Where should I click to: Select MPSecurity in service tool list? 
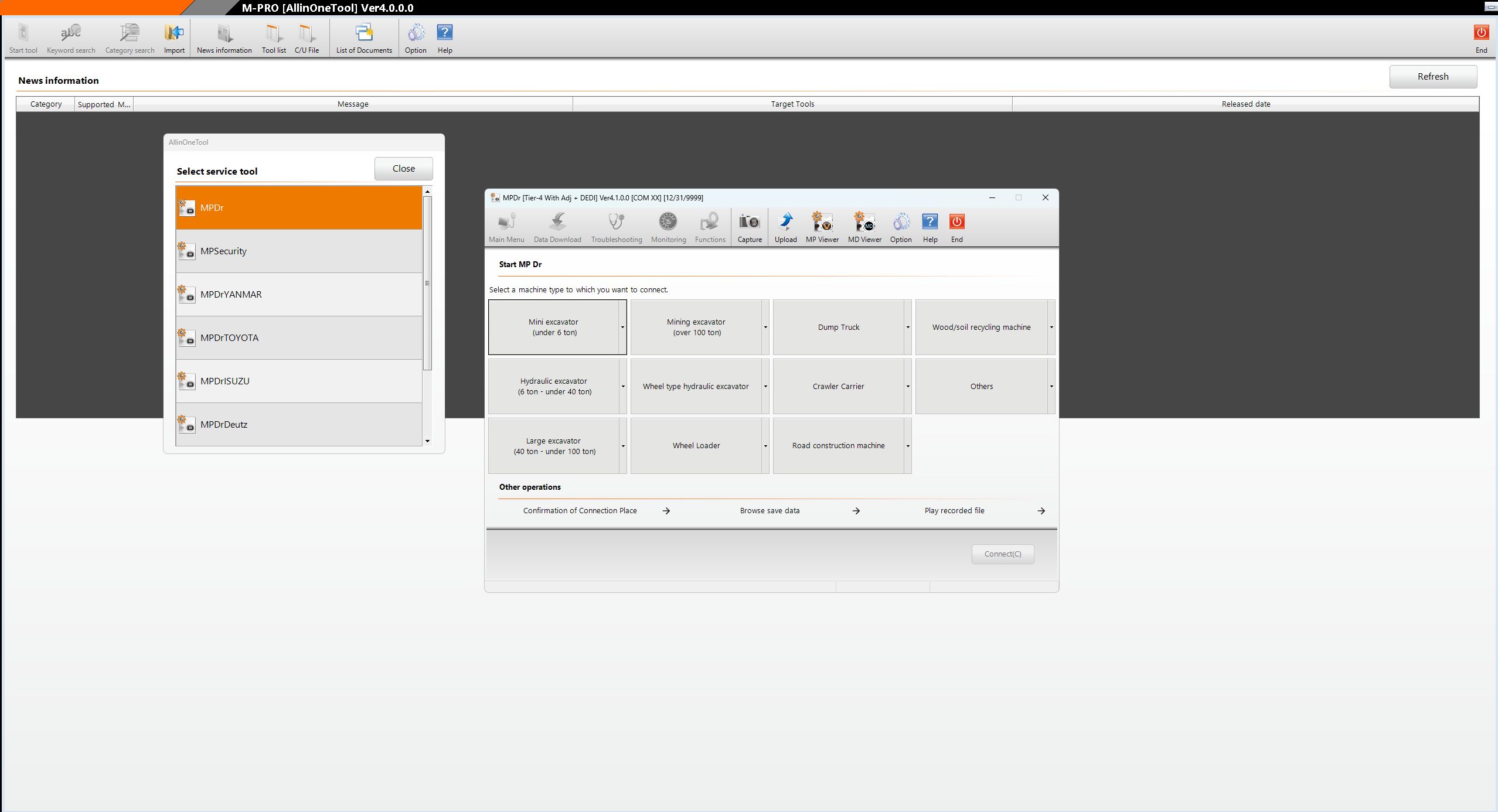tap(299, 251)
